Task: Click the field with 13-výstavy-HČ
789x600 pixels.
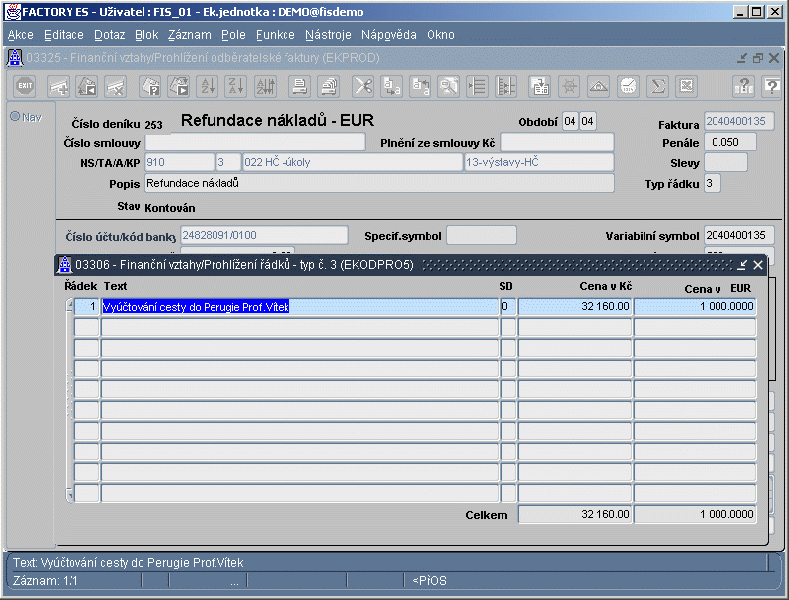Action: coord(539,162)
